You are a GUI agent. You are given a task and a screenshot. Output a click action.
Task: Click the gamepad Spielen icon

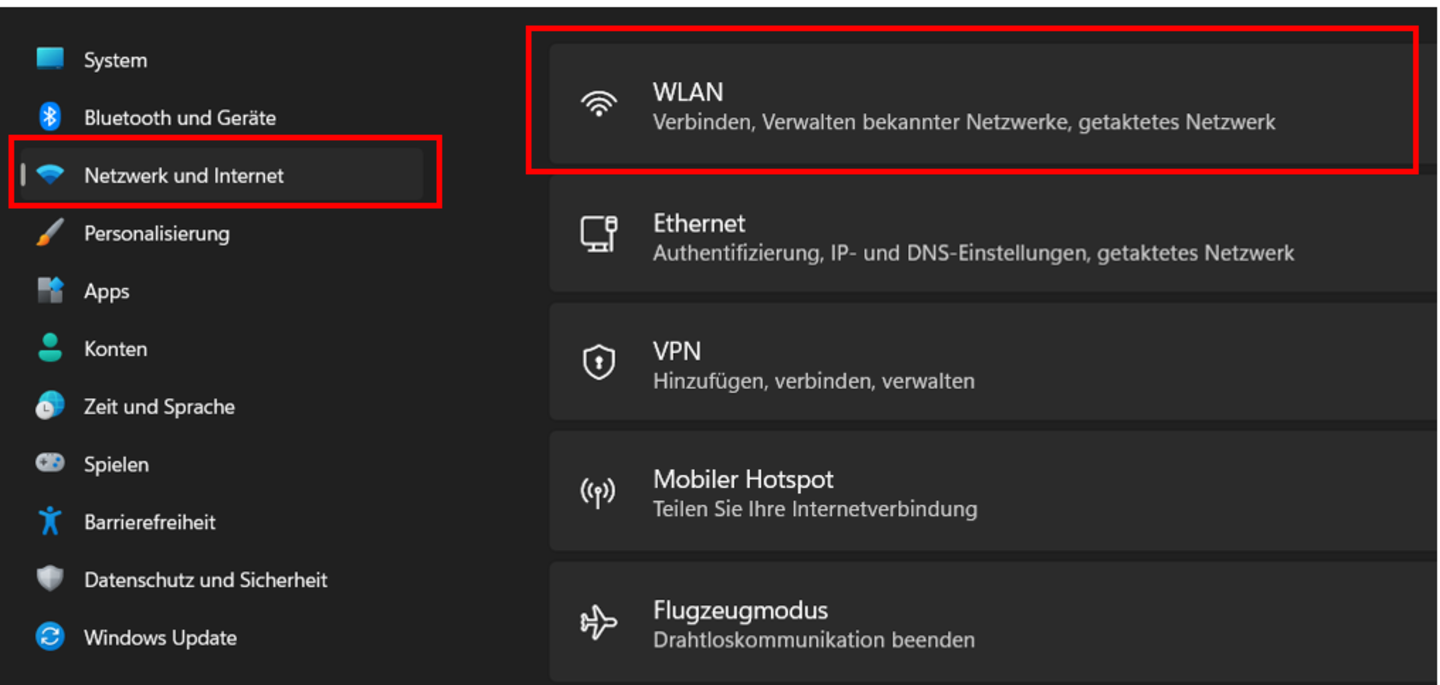pos(50,463)
